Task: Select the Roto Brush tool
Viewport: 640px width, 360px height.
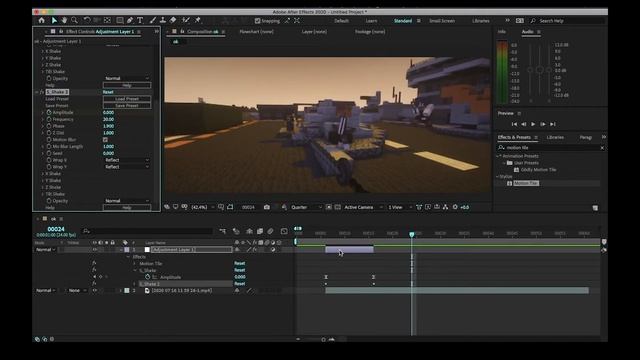Action: coord(186,20)
